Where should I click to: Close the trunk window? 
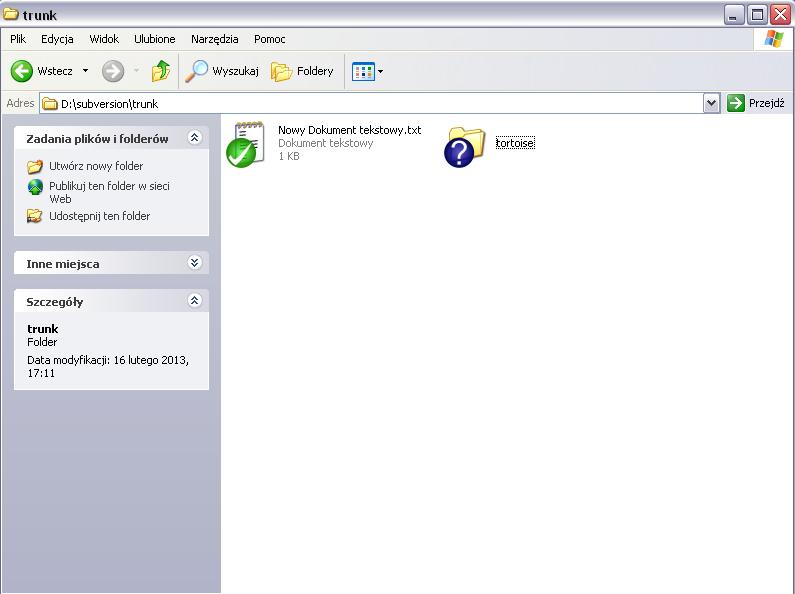[780, 15]
